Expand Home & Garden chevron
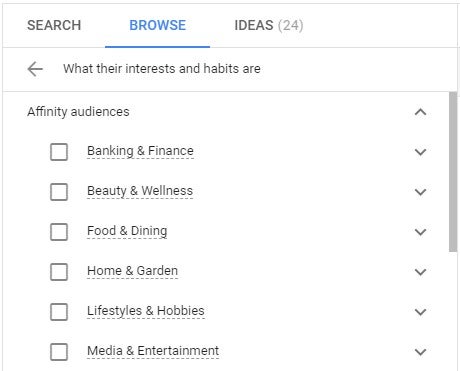The image size is (460, 371). (x=420, y=272)
